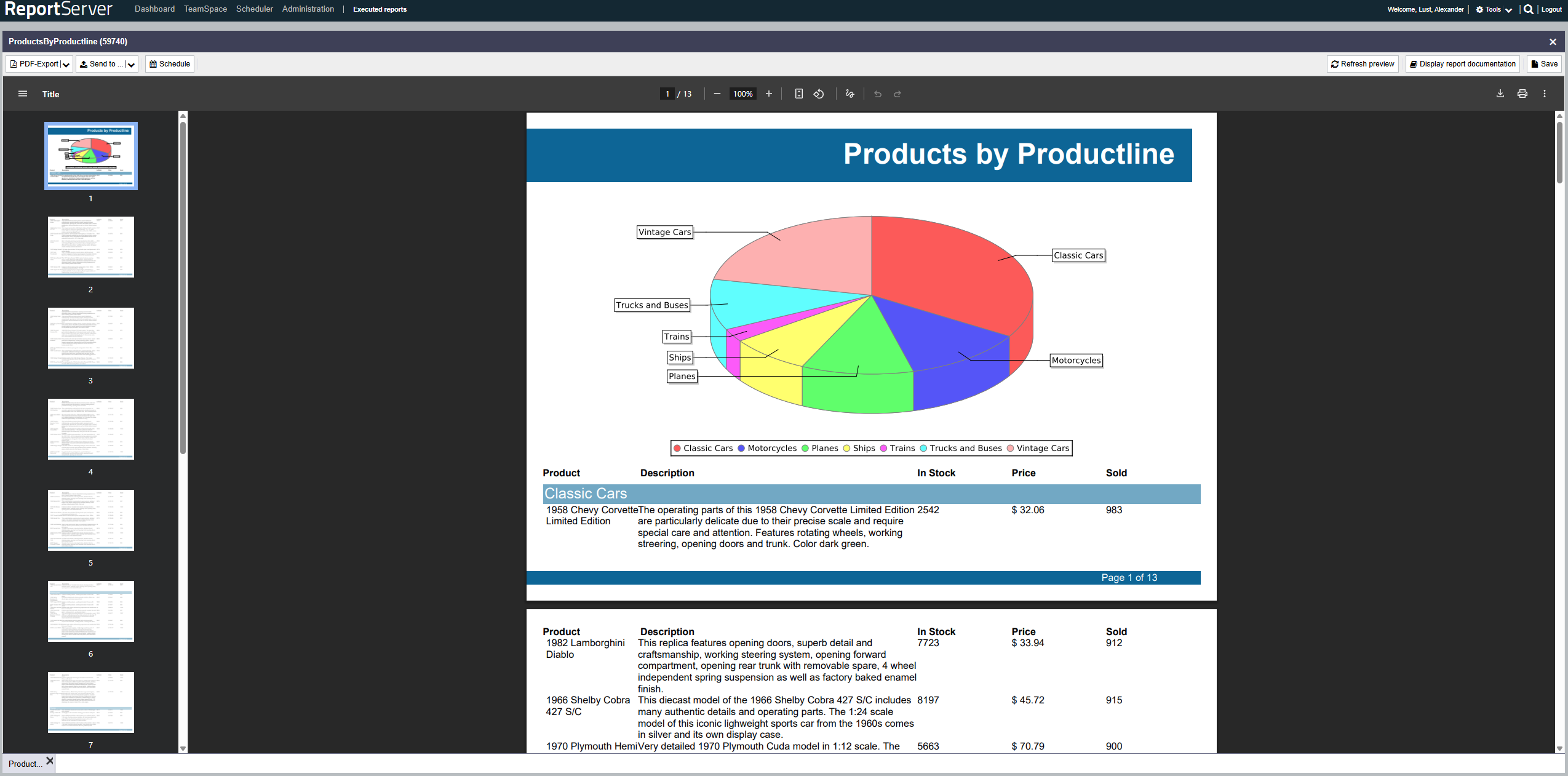The width and height of the screenshot is (1568, 776).
Task: Download the PDF file
Action: 1500,94
